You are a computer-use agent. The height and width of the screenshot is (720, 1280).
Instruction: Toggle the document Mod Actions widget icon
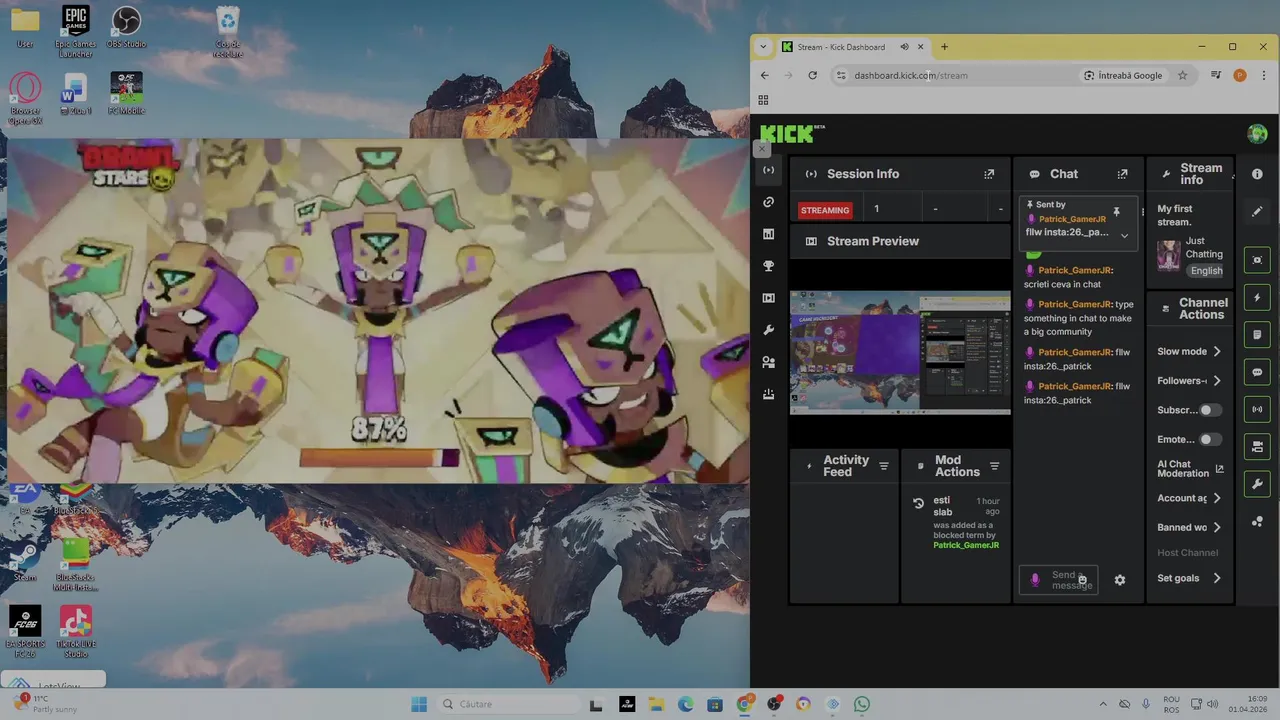point(1257,335)
